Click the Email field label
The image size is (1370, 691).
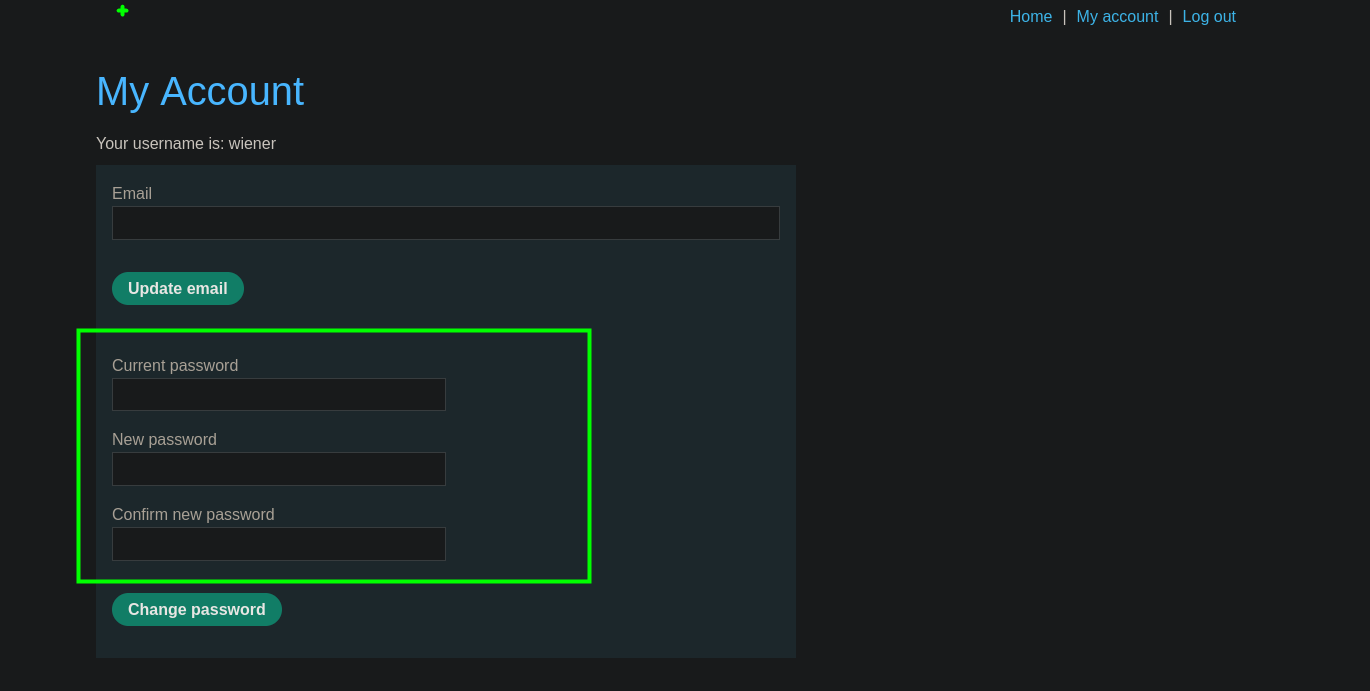(x=132, y=194)
